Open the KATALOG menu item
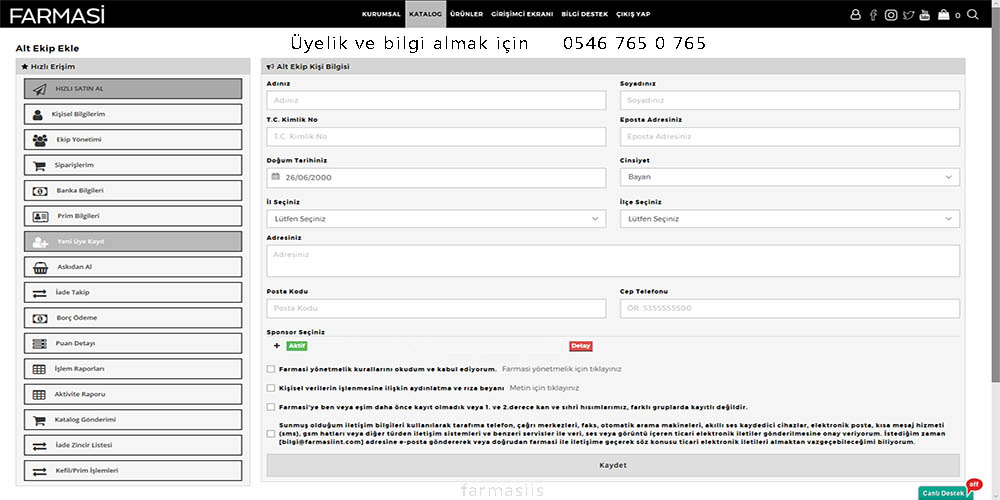The image size is (1000, 500). [425, 14]
